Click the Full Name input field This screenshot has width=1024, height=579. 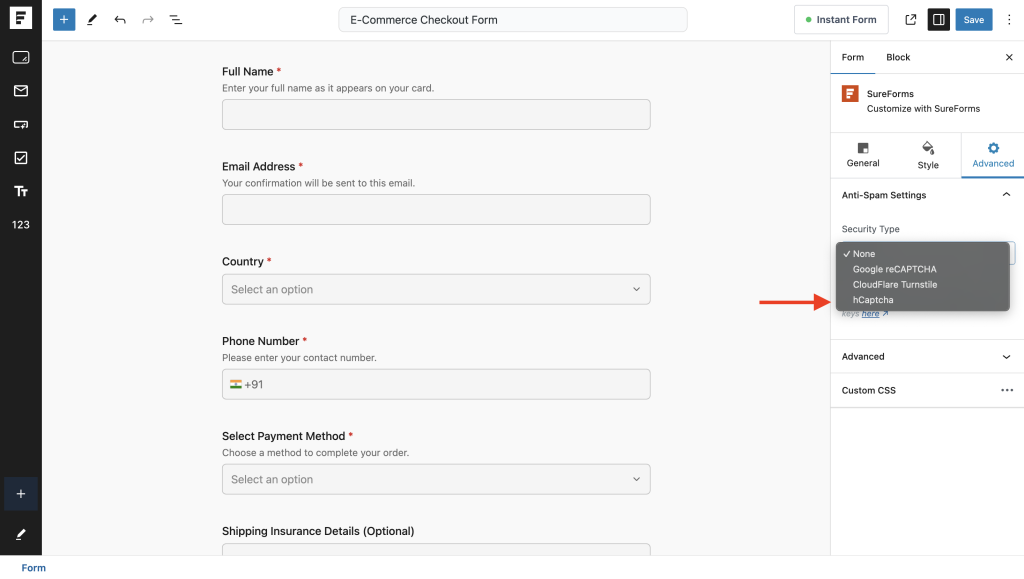click(x=436, y=114)
